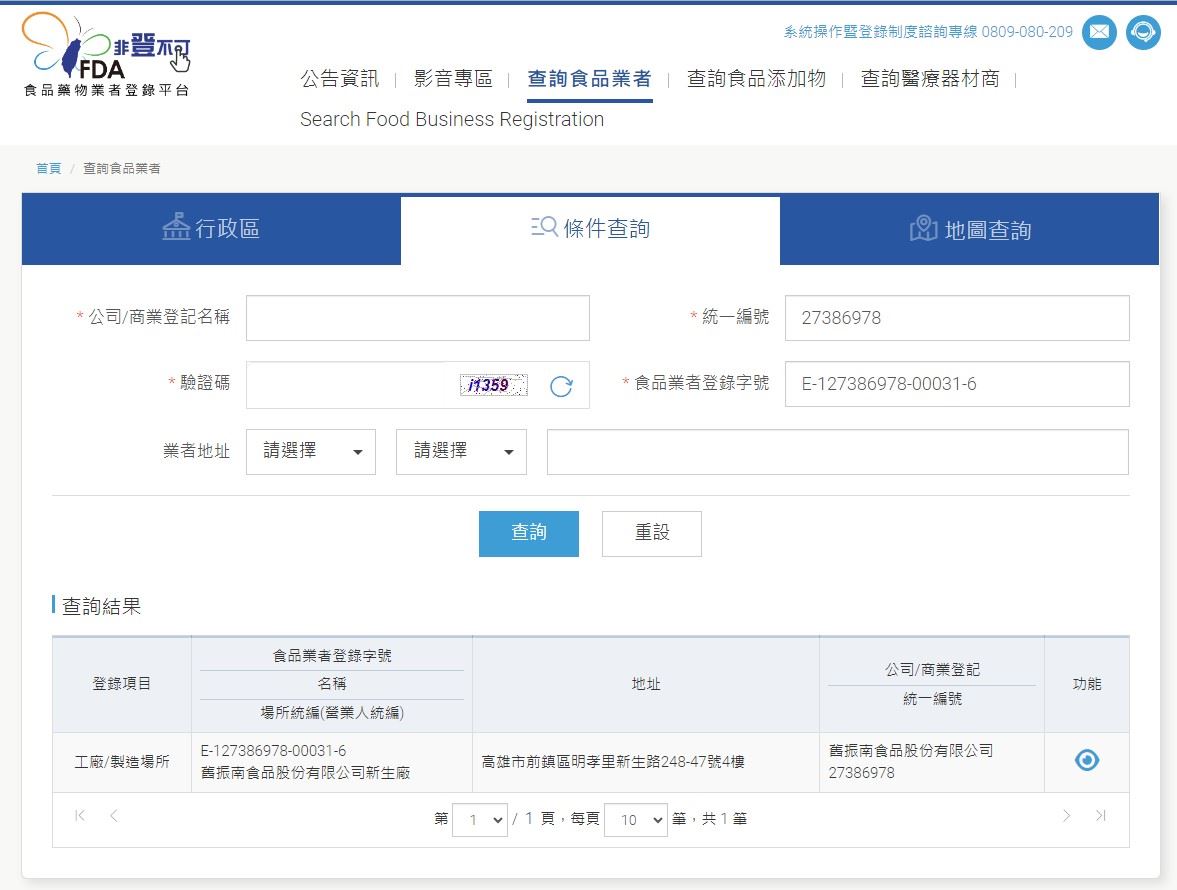Jump to the first results page
The width and height of the screenshot is (1177, 890).
pyautogui.click(x=80, y=817)
